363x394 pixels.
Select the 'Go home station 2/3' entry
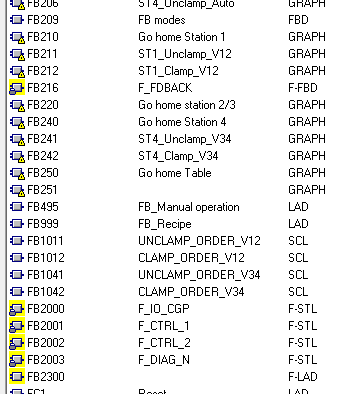tap(187, 105)
